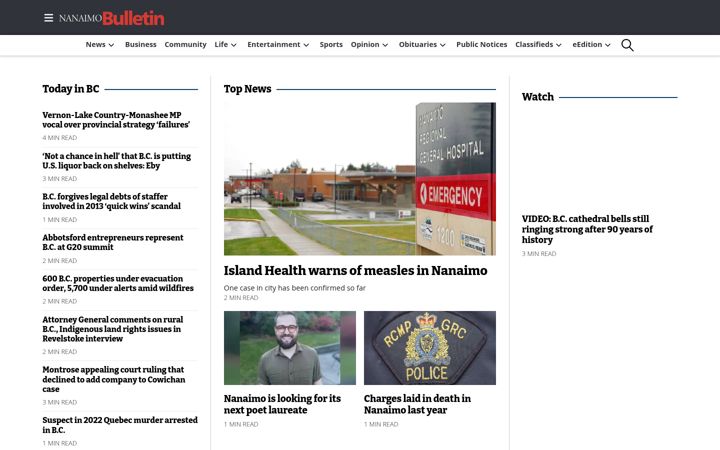Screen dimensions: 720x450
Task: Open Charges laid in death headline
Action: 417,404
